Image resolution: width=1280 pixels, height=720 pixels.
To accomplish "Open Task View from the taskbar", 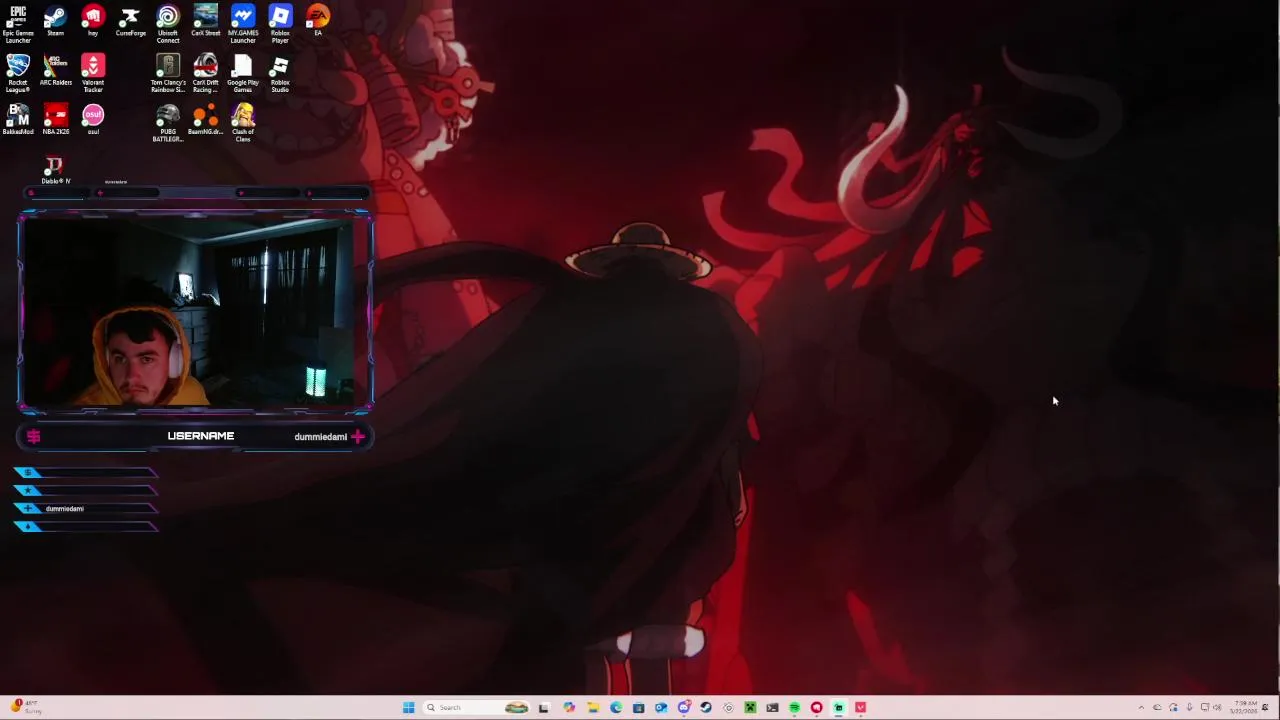I will pos(543,708).
